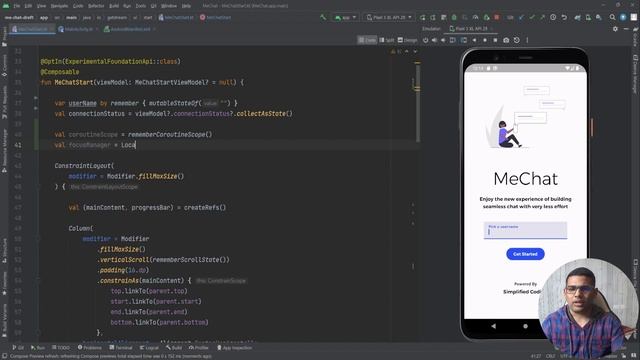Screen dimensions: 640x360
Task: Select the Pixel 3 XL API 29 emulator tab
Action: tap(471, 29)
